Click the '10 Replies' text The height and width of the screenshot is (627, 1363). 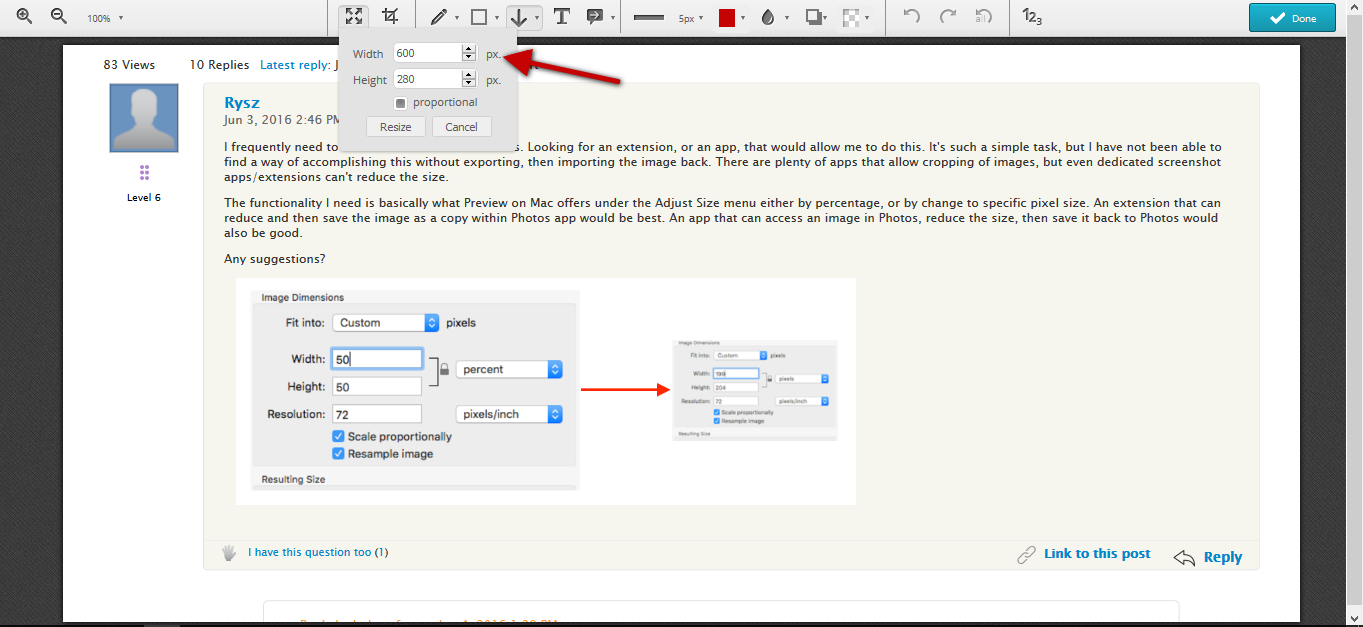(219, 65)
